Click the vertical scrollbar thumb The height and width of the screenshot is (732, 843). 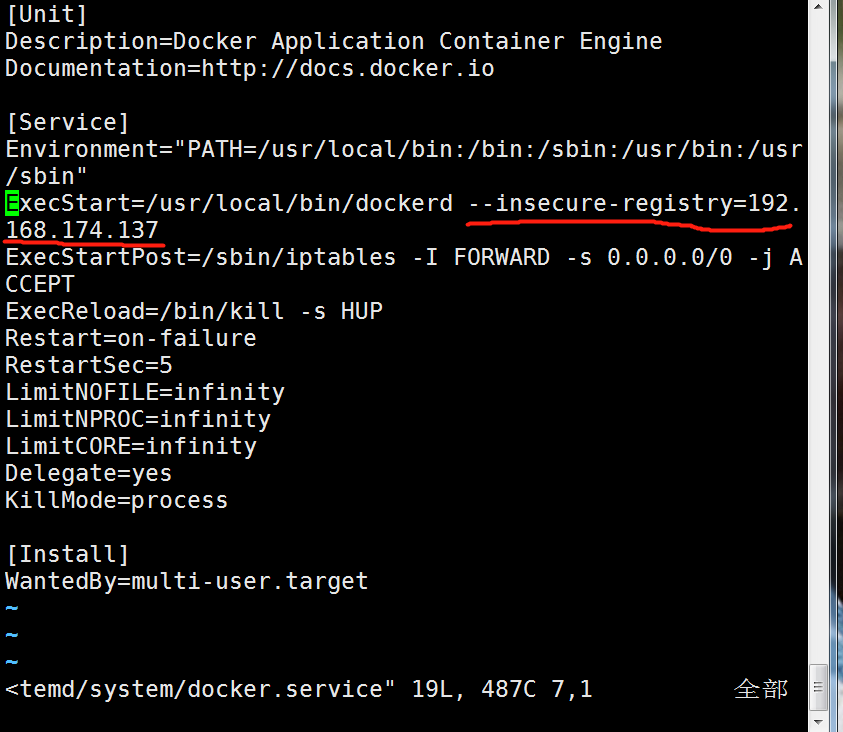(x=818, y=687)
